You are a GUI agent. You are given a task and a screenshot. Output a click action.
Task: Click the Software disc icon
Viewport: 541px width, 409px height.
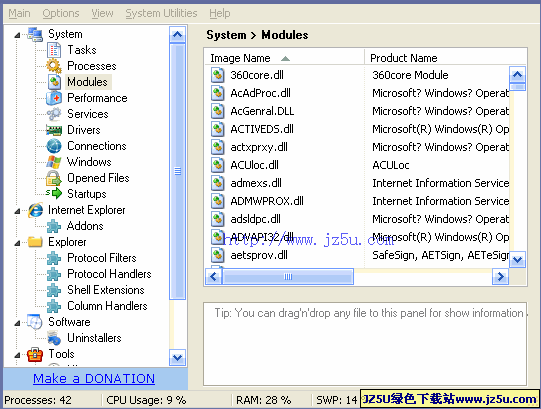pyautogui.click(x=35, y=322)
